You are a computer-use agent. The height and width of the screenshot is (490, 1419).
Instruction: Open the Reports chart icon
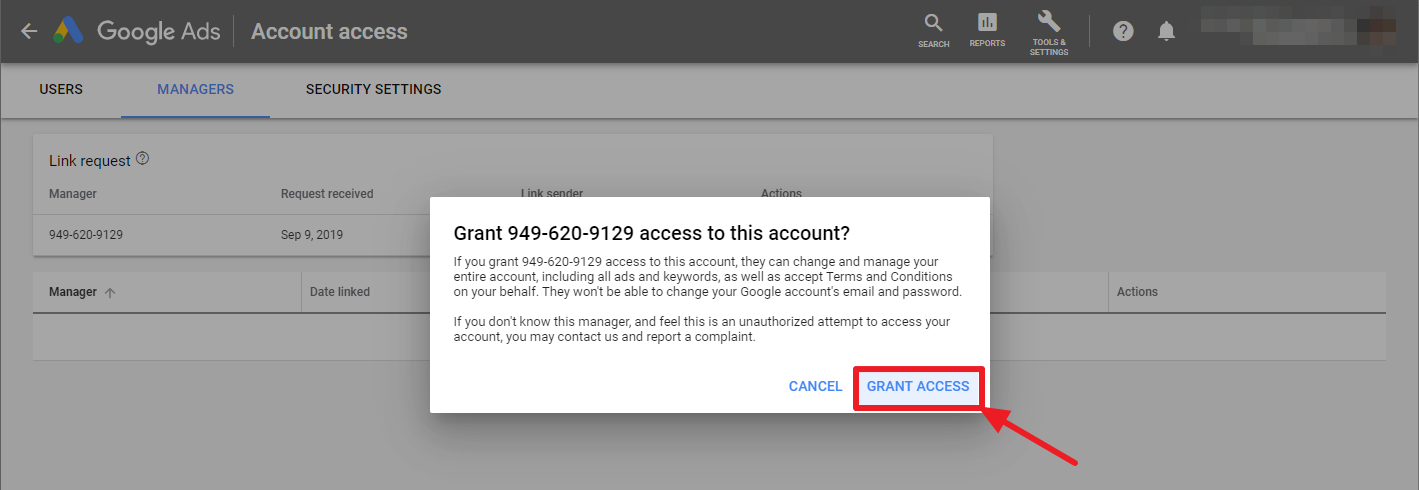click(x=987, y=24)
